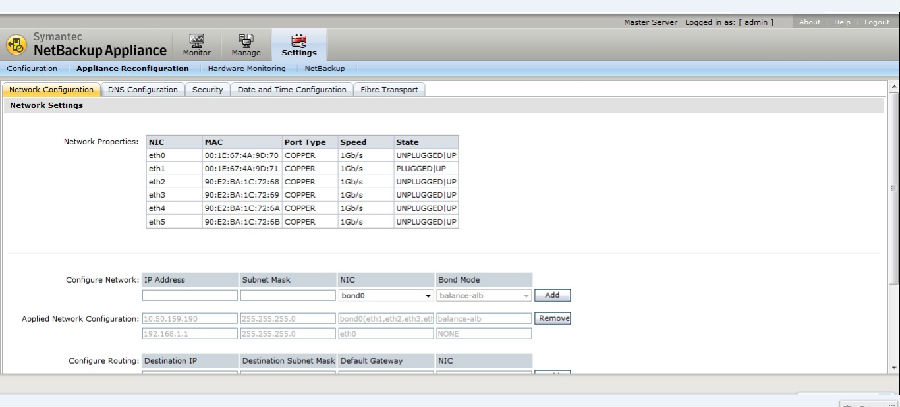Click the eth5 row NIC cell
Screen dimensions: 900x407
[x=174, y=222]
